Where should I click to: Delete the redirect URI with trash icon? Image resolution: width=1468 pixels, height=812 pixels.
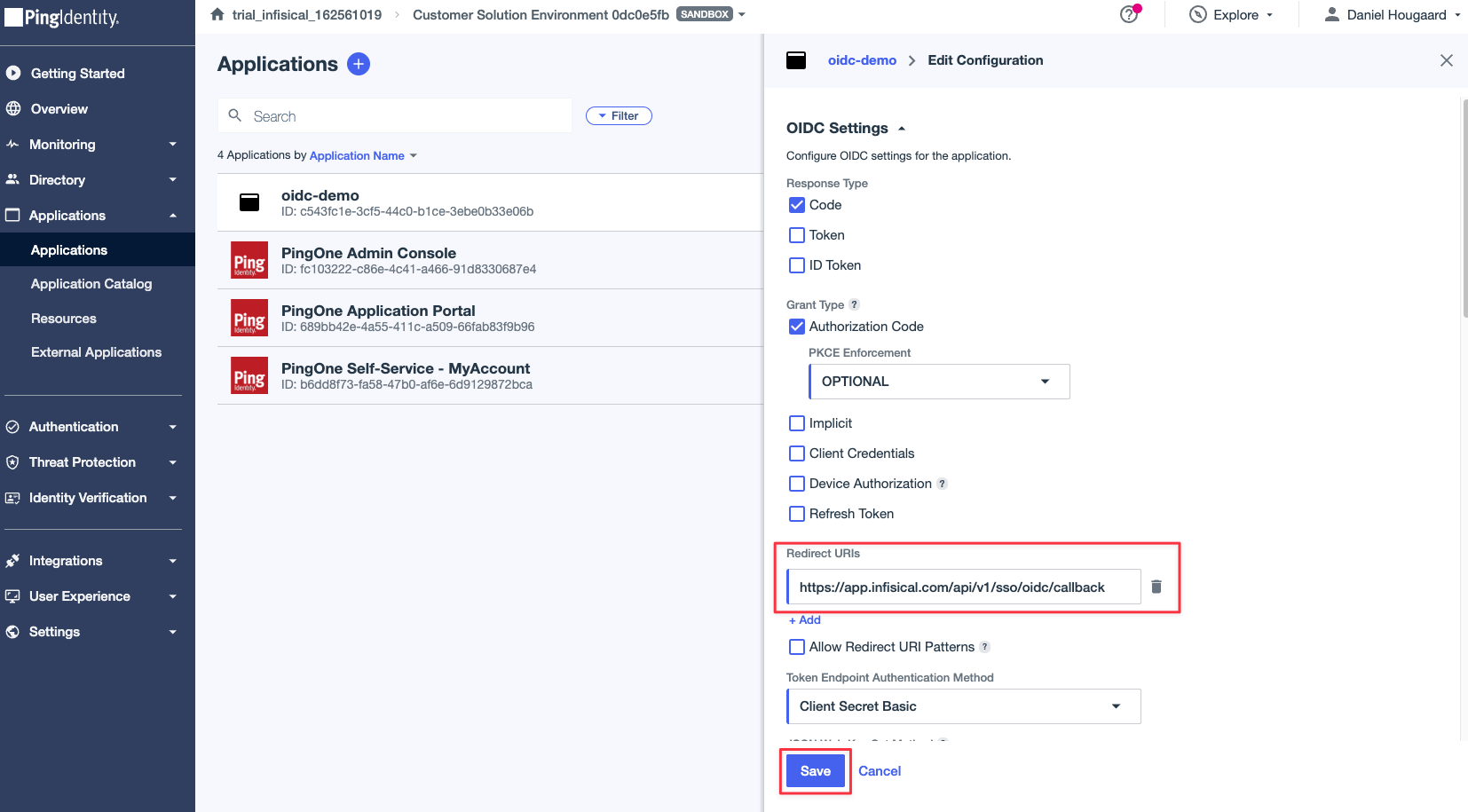[x=1156, y=587]
